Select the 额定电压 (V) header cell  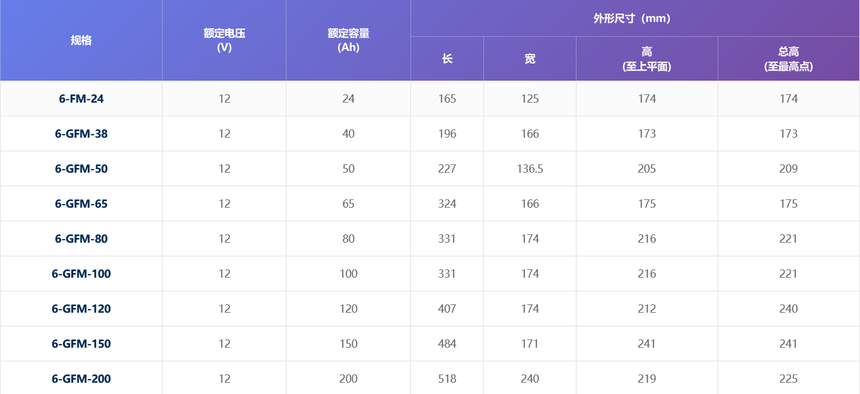224,41
